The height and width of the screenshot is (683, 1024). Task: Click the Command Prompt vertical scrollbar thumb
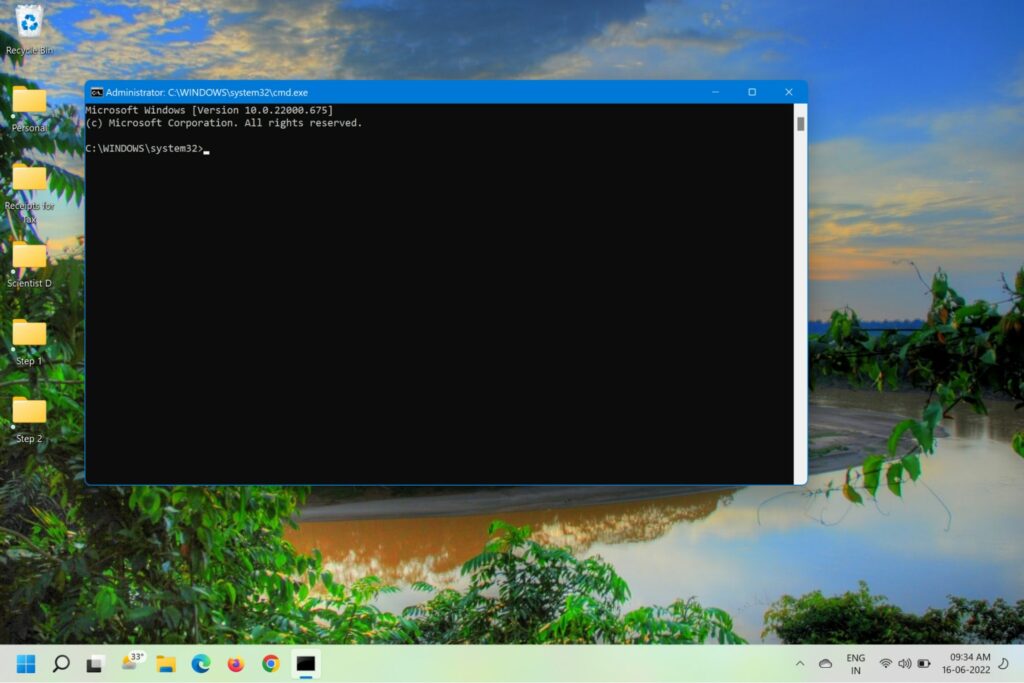coord(800,124)
